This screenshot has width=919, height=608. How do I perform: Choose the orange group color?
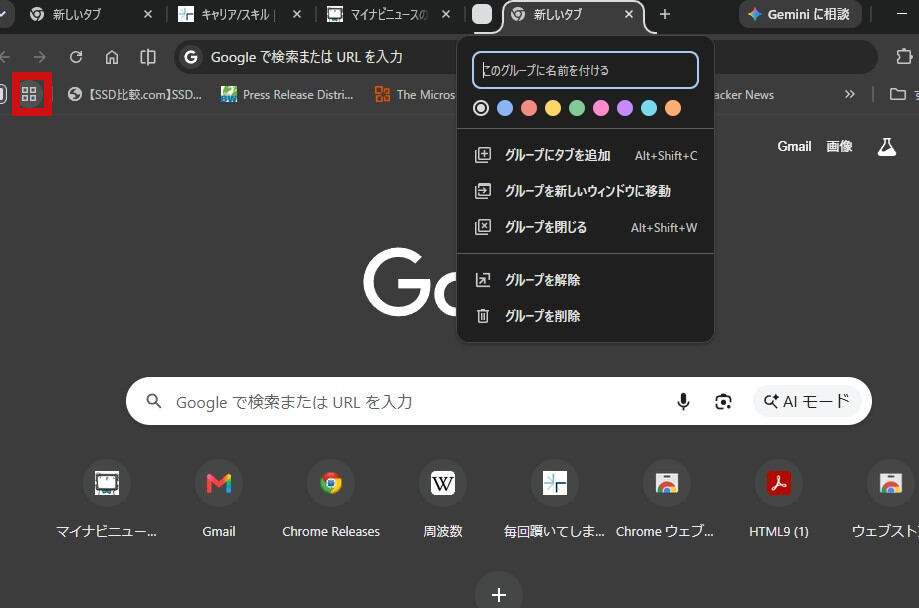(x=673, y=108)
